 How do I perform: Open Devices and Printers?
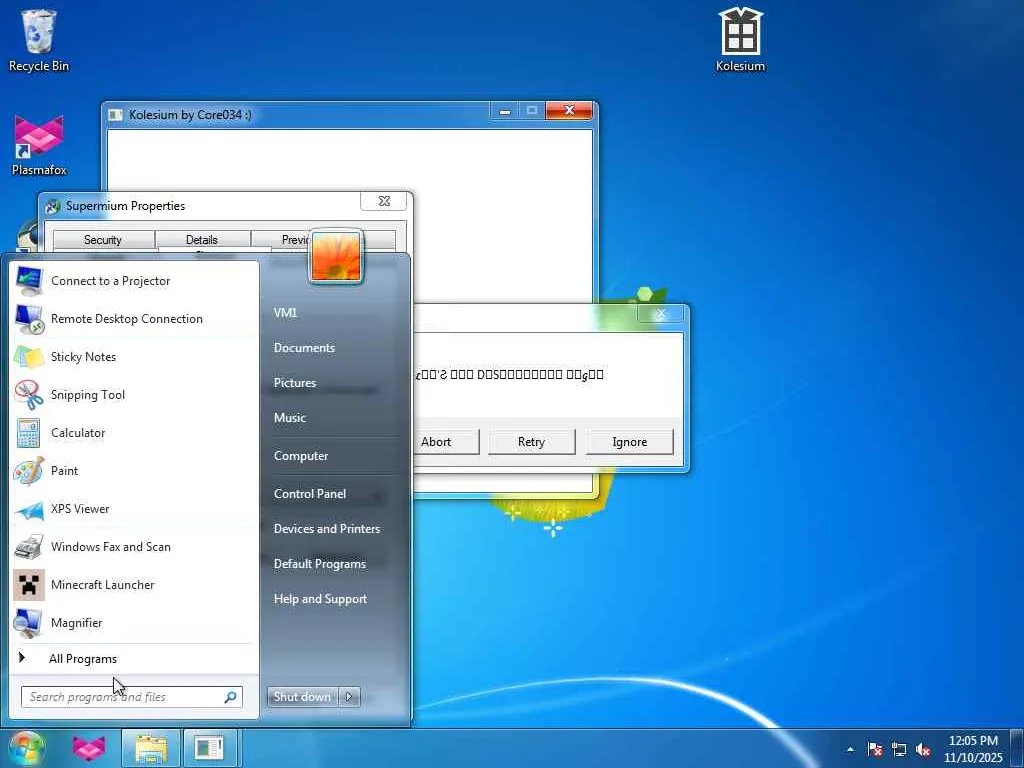(x=327, y=529)
